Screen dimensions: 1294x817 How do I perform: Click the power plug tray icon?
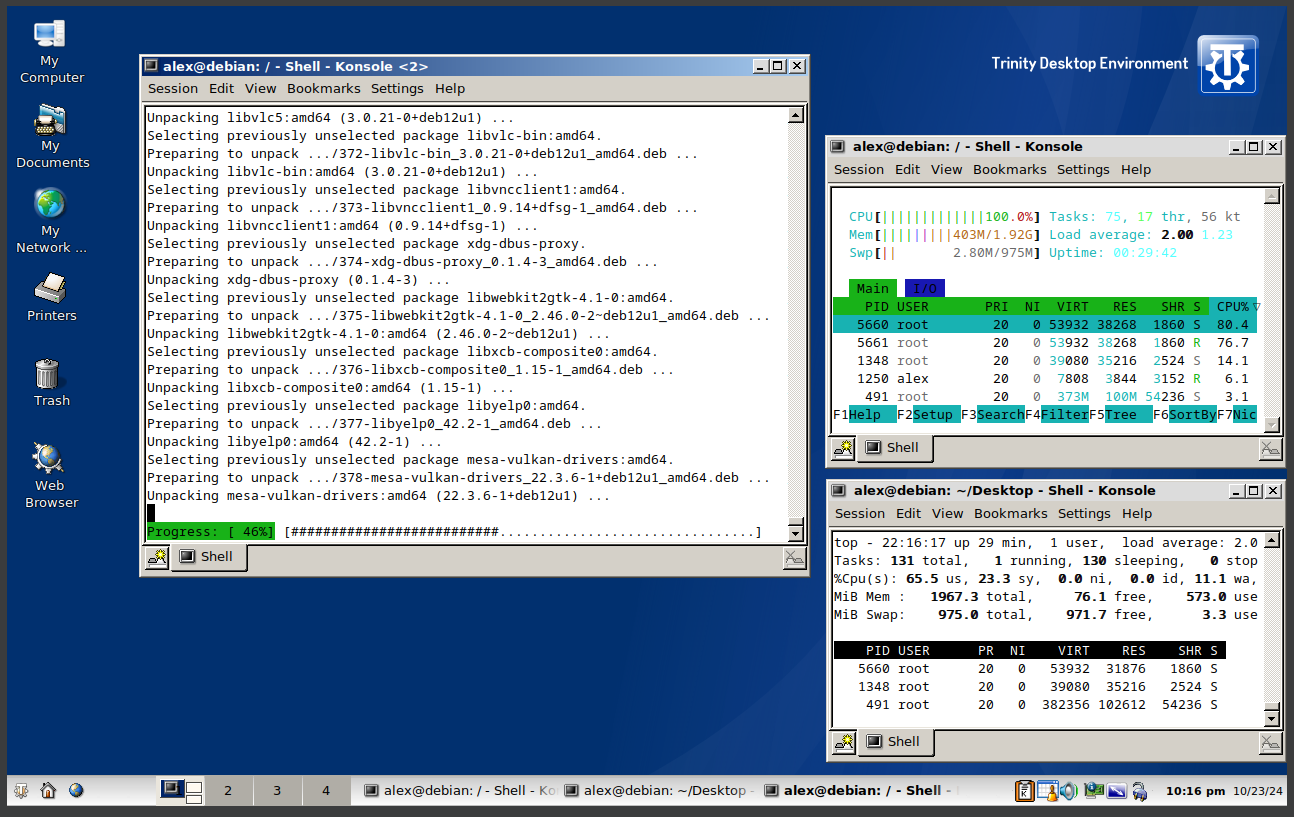pyautogui.click(x=1139, y=791)
